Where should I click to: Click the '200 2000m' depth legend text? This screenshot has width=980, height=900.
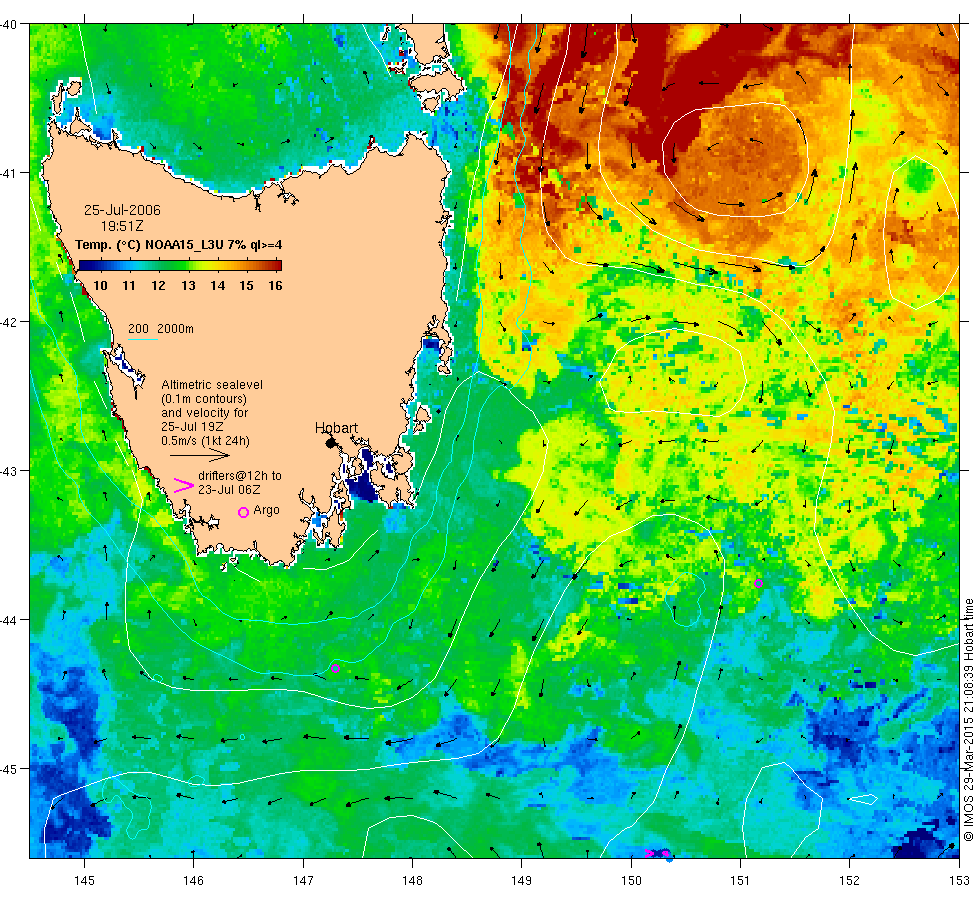[161, 329]
